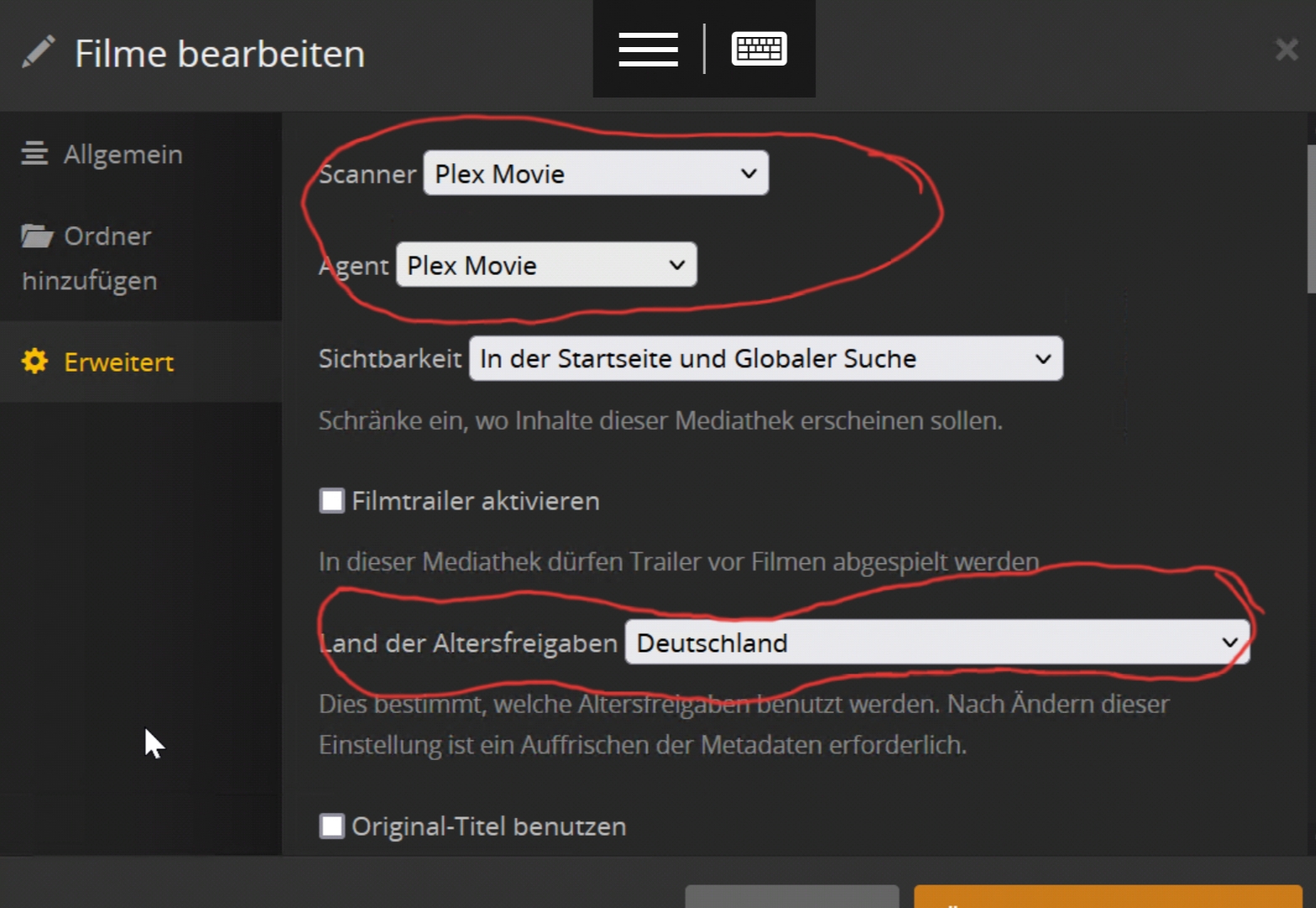Click the dialog's vertical scrollbar thumb
The image size is (1316, 908).
click(1311, 219)
